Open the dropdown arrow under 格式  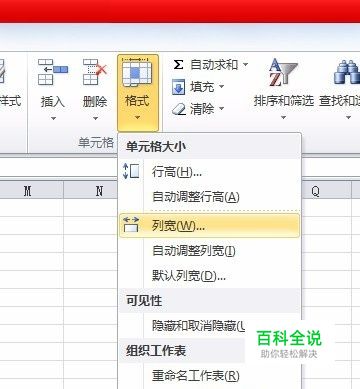[137, 117]
